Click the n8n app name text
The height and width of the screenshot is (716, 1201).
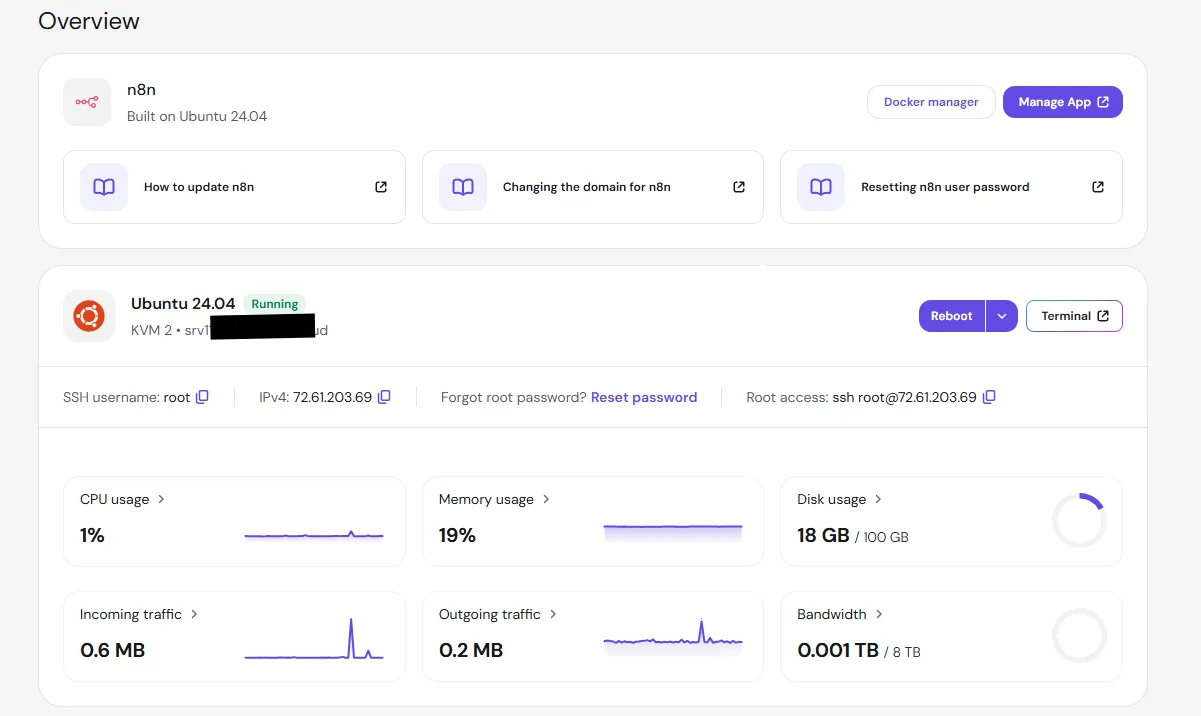pyautogui.click(x=141, y=89)
